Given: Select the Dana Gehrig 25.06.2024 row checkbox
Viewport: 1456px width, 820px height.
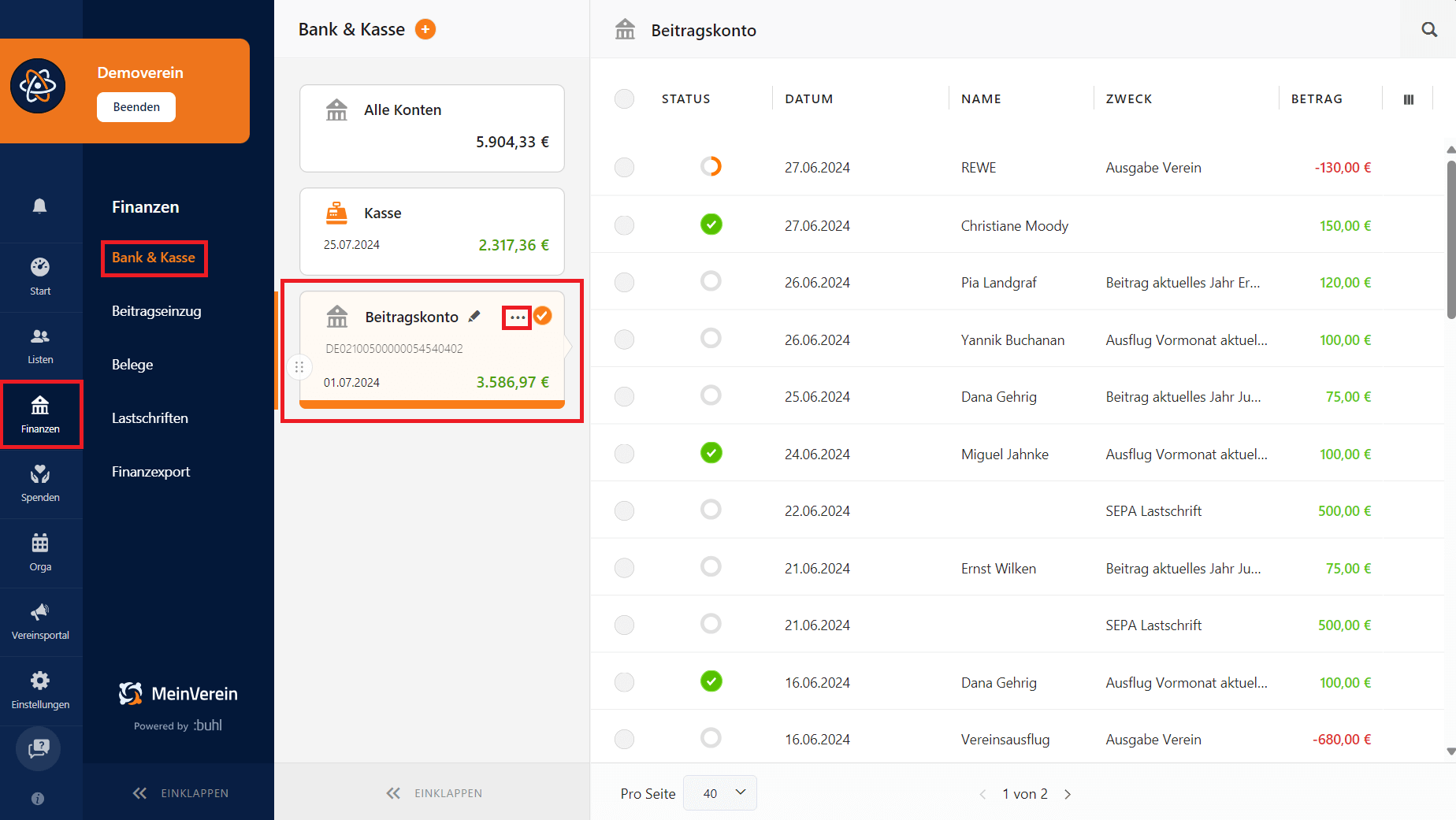Looking at the screenshot, I should 624,396.
